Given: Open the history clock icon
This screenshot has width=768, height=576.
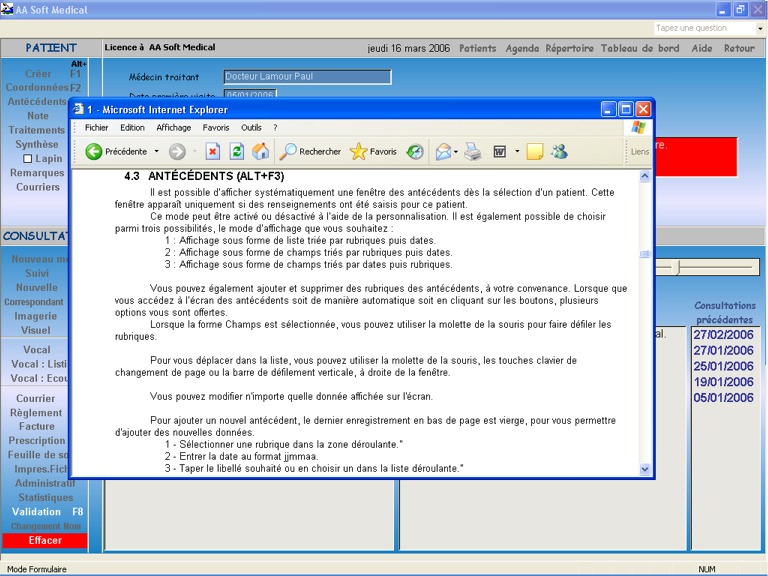Looking at the screenshot, I should point(415,151).
